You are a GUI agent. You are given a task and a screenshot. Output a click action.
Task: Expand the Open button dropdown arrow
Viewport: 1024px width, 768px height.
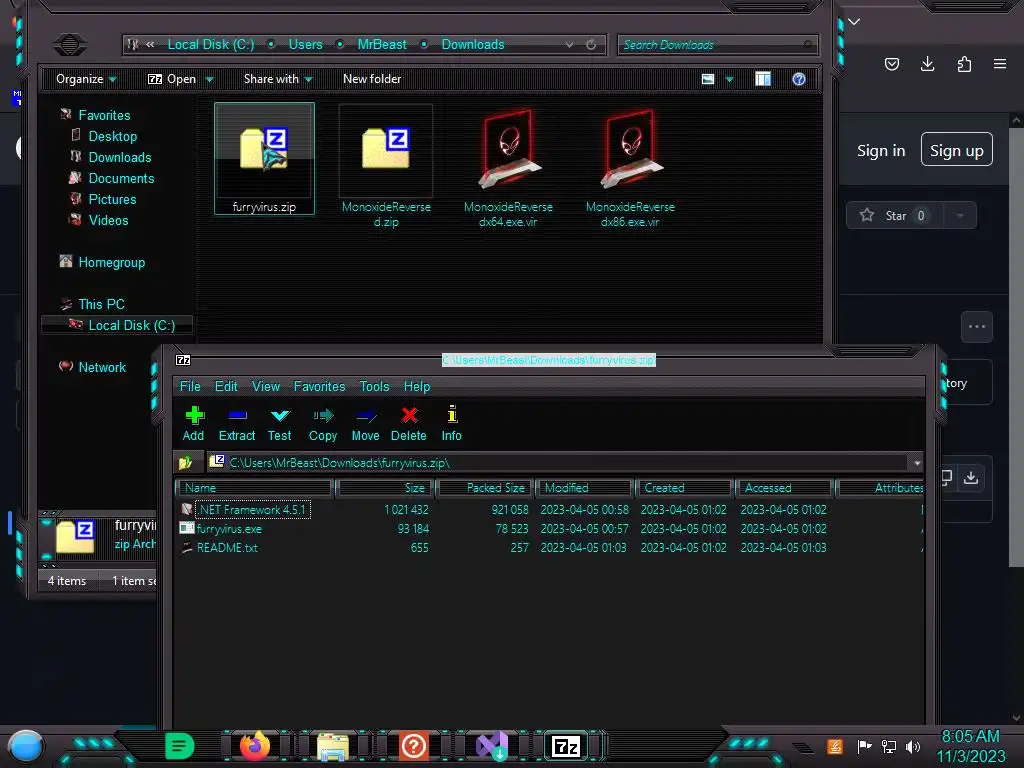(210, 80)
